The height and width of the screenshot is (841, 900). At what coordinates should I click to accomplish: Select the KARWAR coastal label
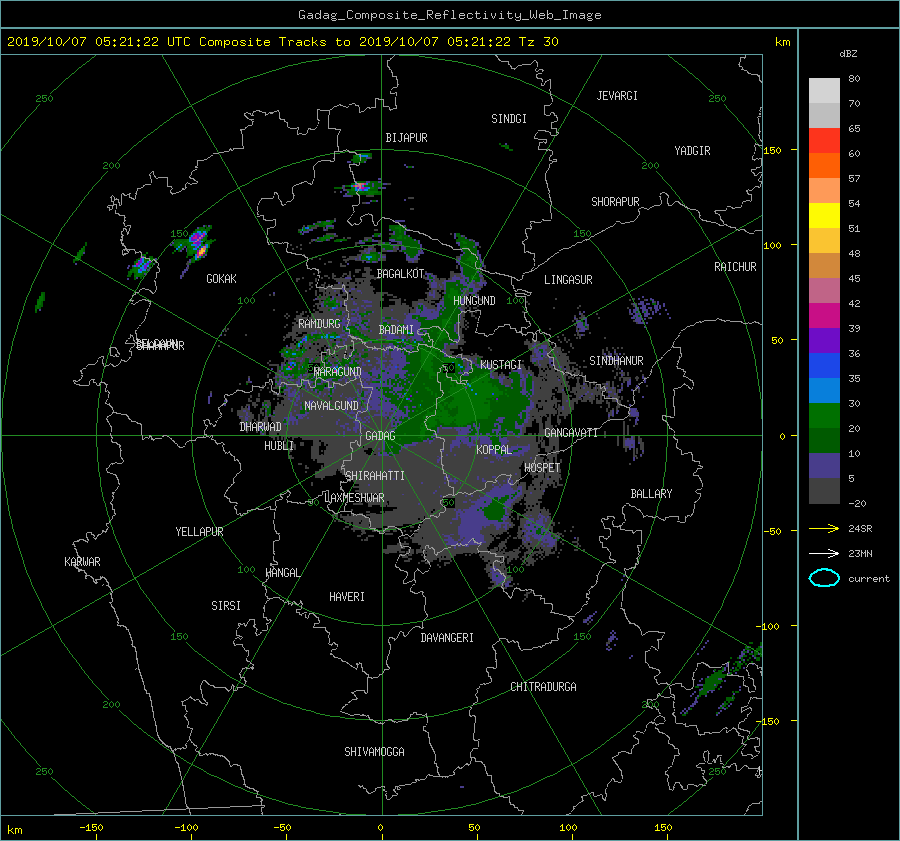pyautogui.click(x=82, y=561)
